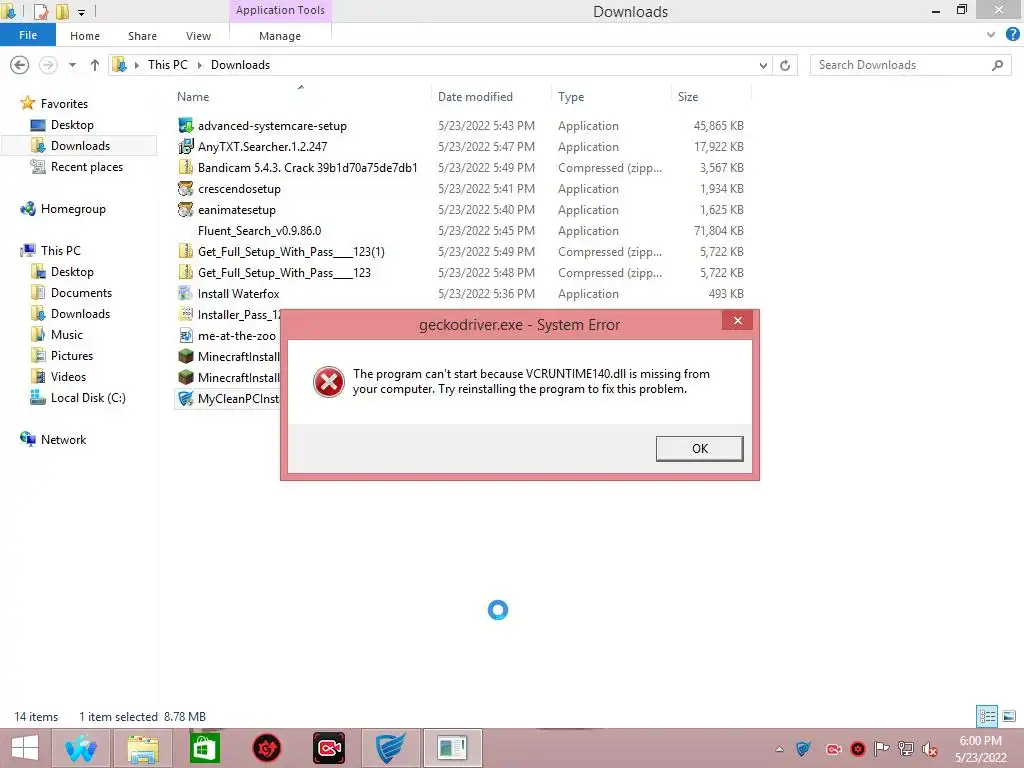
Task: Open the recent locations dropdown arrow
Action: (x=72, y=65)
